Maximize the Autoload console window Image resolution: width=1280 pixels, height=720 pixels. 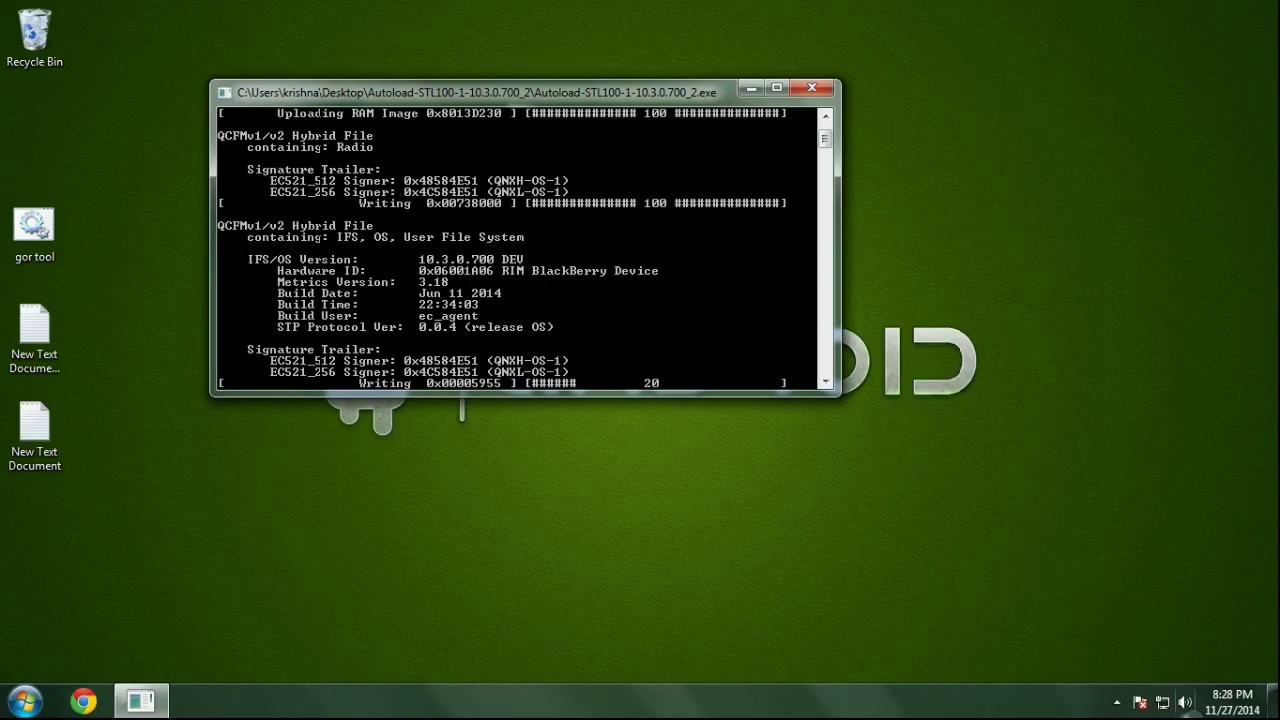point(777,88)
